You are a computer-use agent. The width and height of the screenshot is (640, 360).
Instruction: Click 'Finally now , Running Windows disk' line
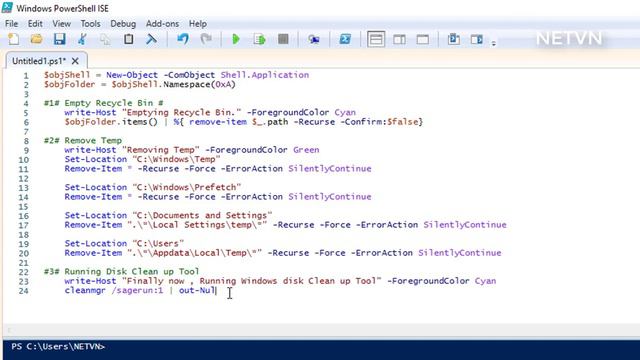pos(280,281)
